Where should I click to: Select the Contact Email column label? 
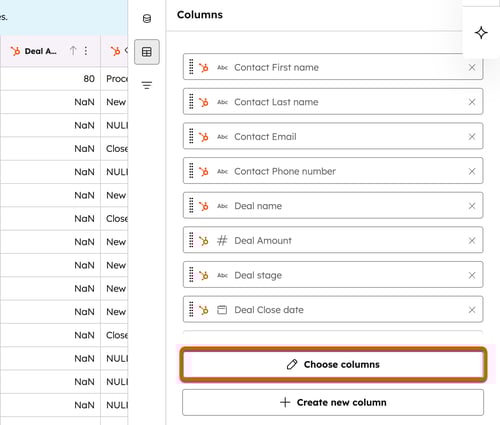point(265,137)
